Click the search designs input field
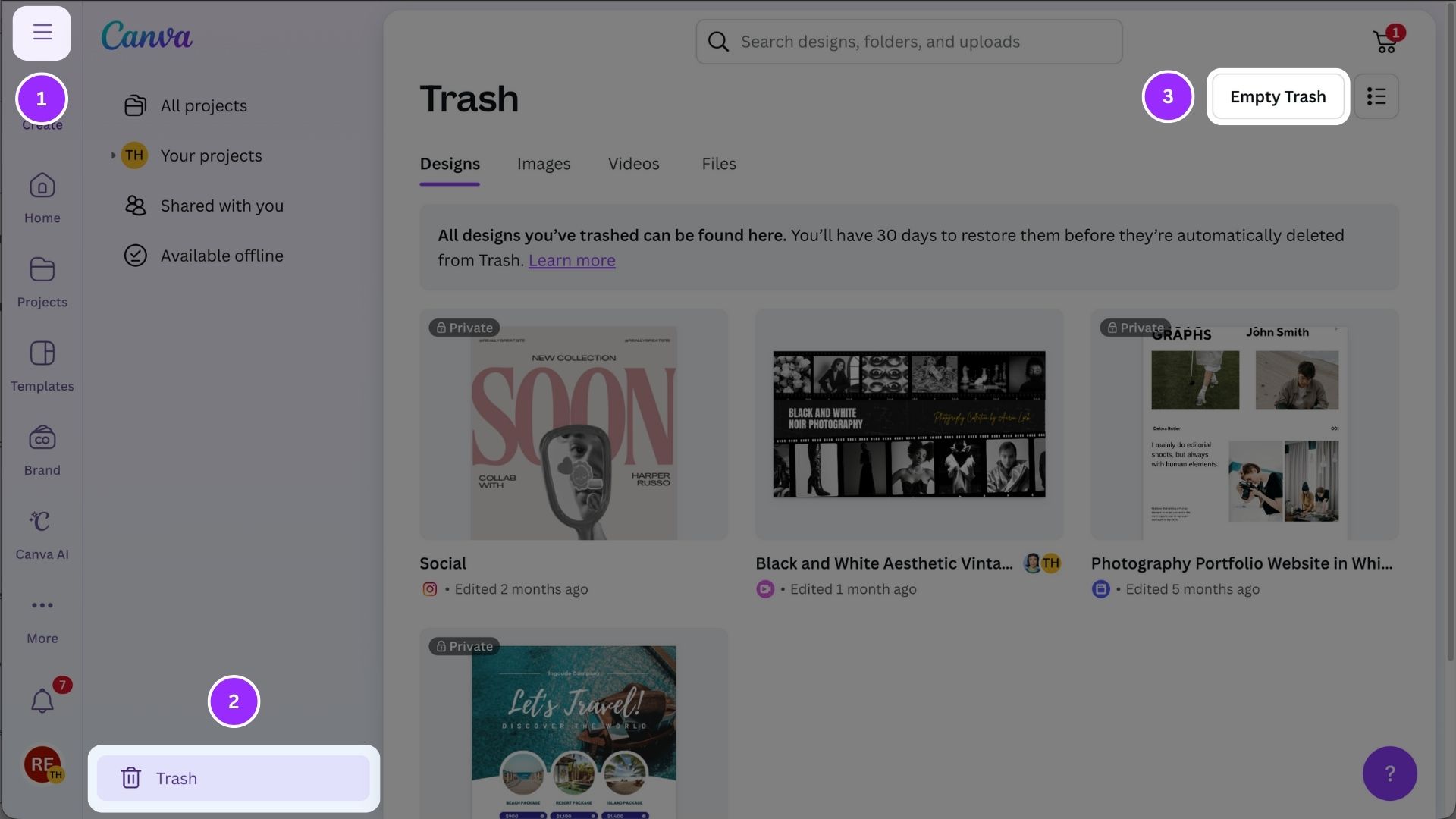Image resolution: width=1456 pixels, height=819 pixels. pyautogui.click(x=910, y=42)
